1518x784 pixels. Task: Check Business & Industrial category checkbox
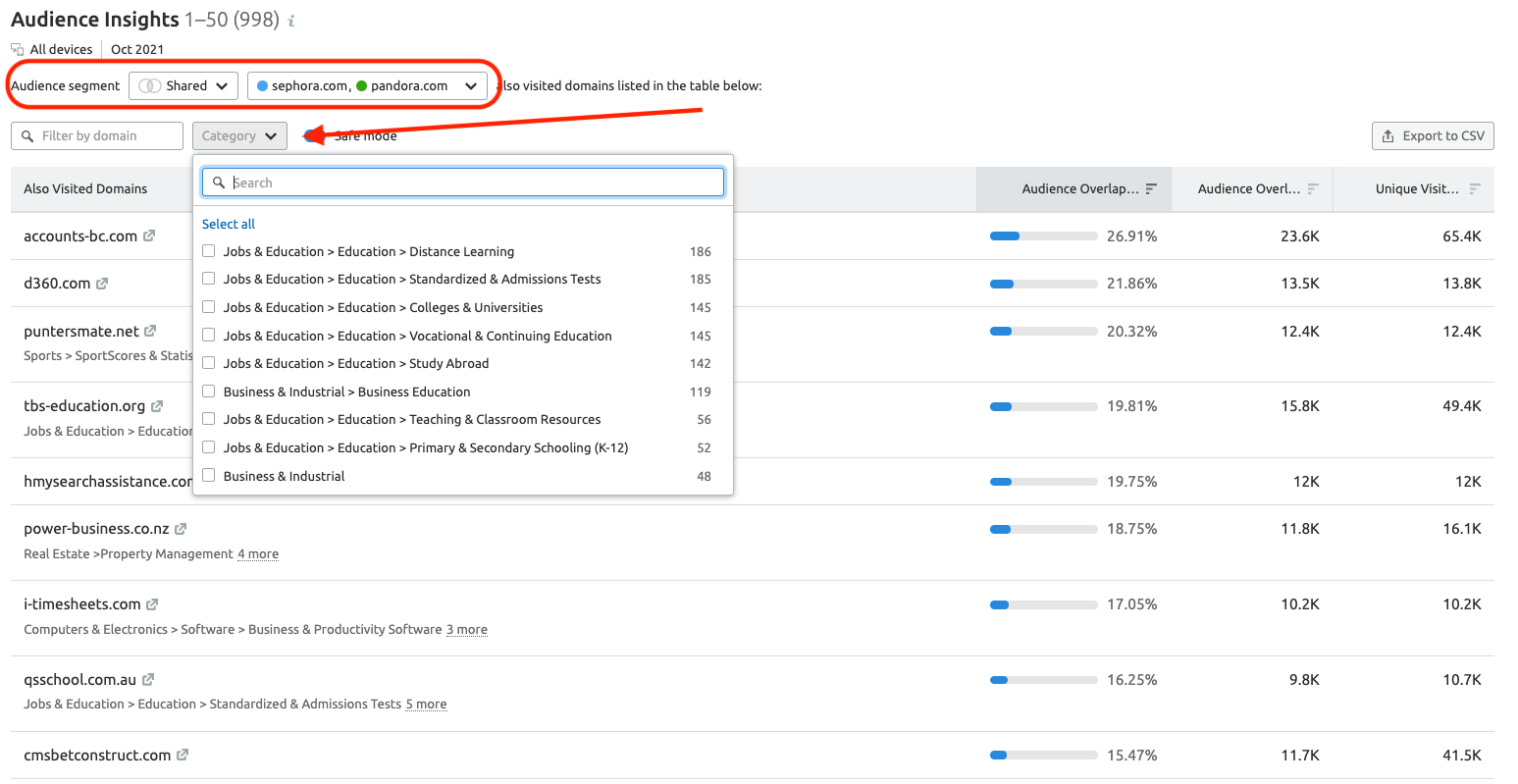tap(208, 476)
